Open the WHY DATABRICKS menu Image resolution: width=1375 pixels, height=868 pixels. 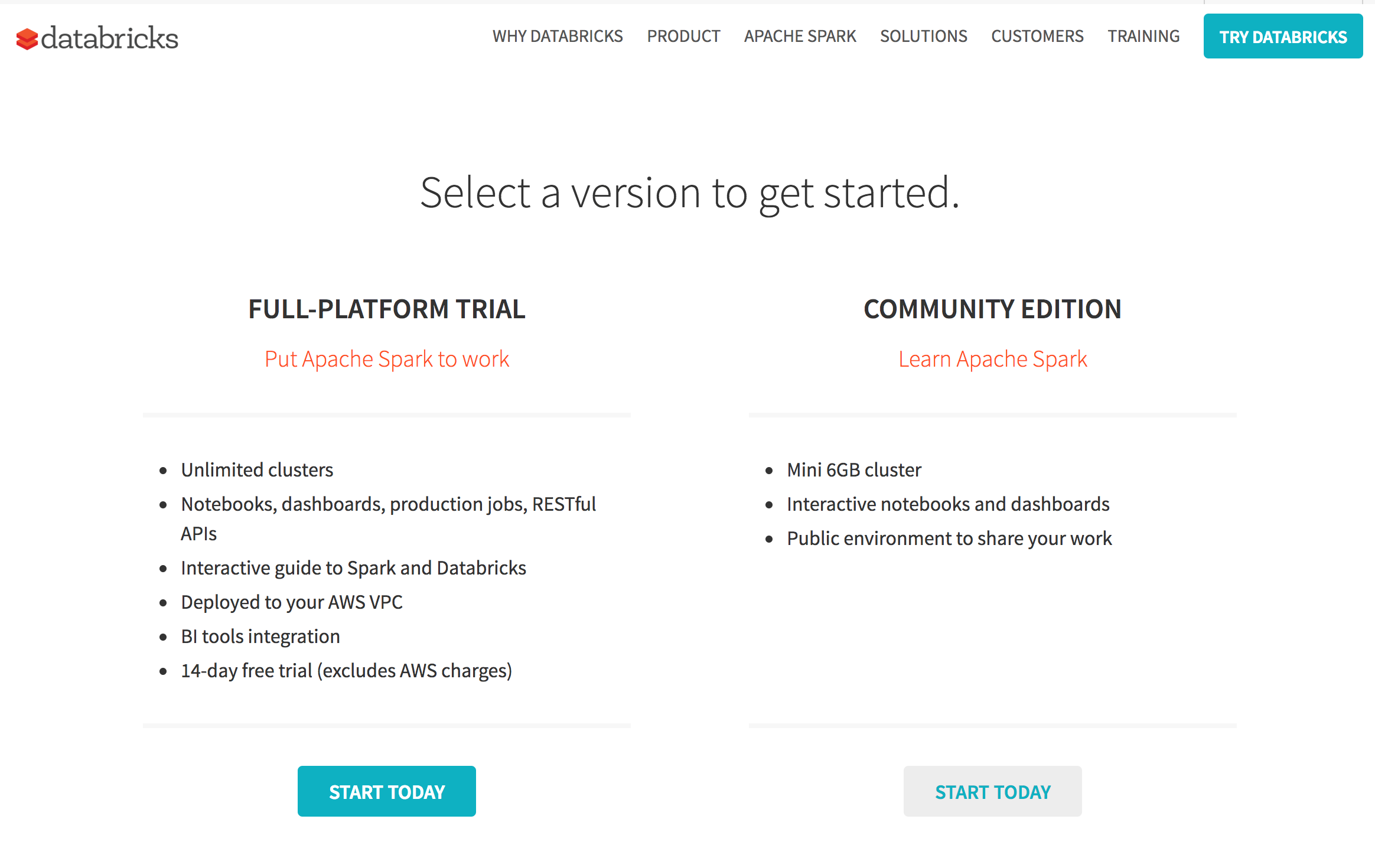click(x=558, y=37)
